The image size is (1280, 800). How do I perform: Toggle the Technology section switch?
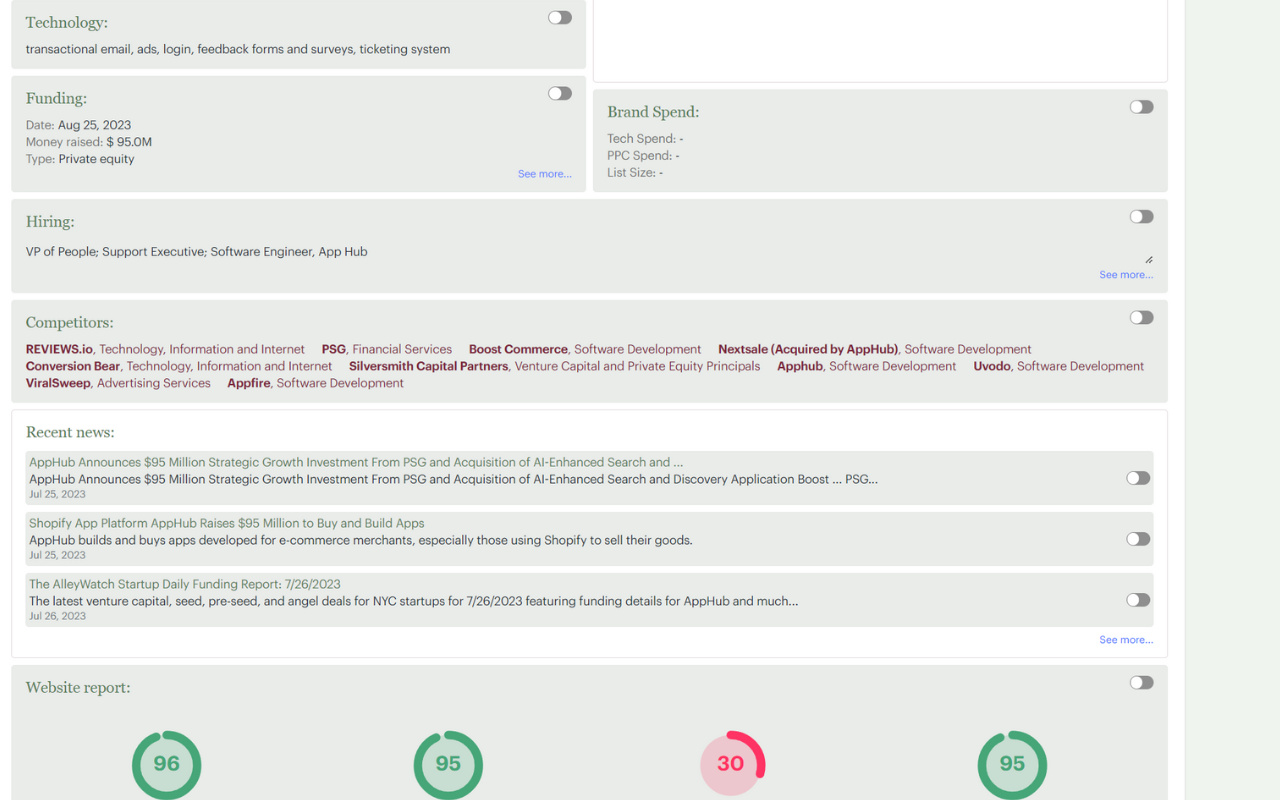[x=560, y=17]
